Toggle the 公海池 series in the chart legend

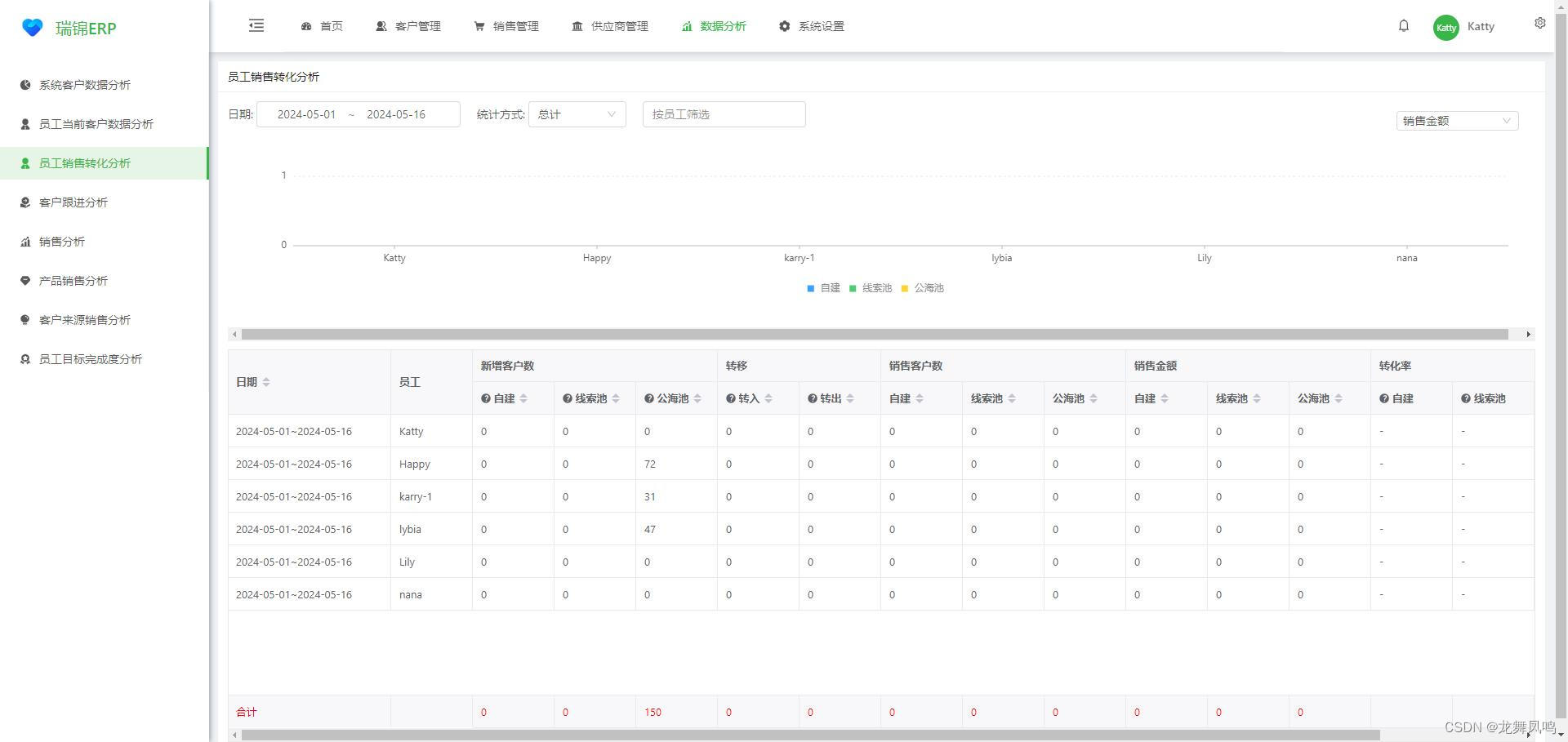tap(922, 288)
